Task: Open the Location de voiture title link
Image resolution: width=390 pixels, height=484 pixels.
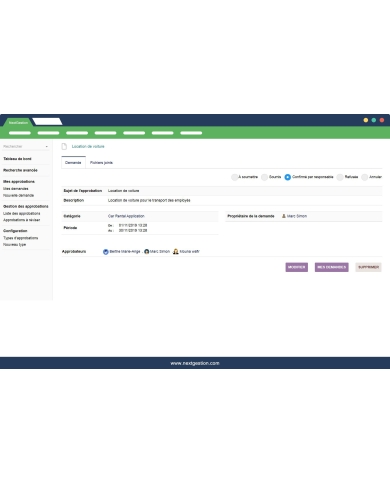Action: 88,146
